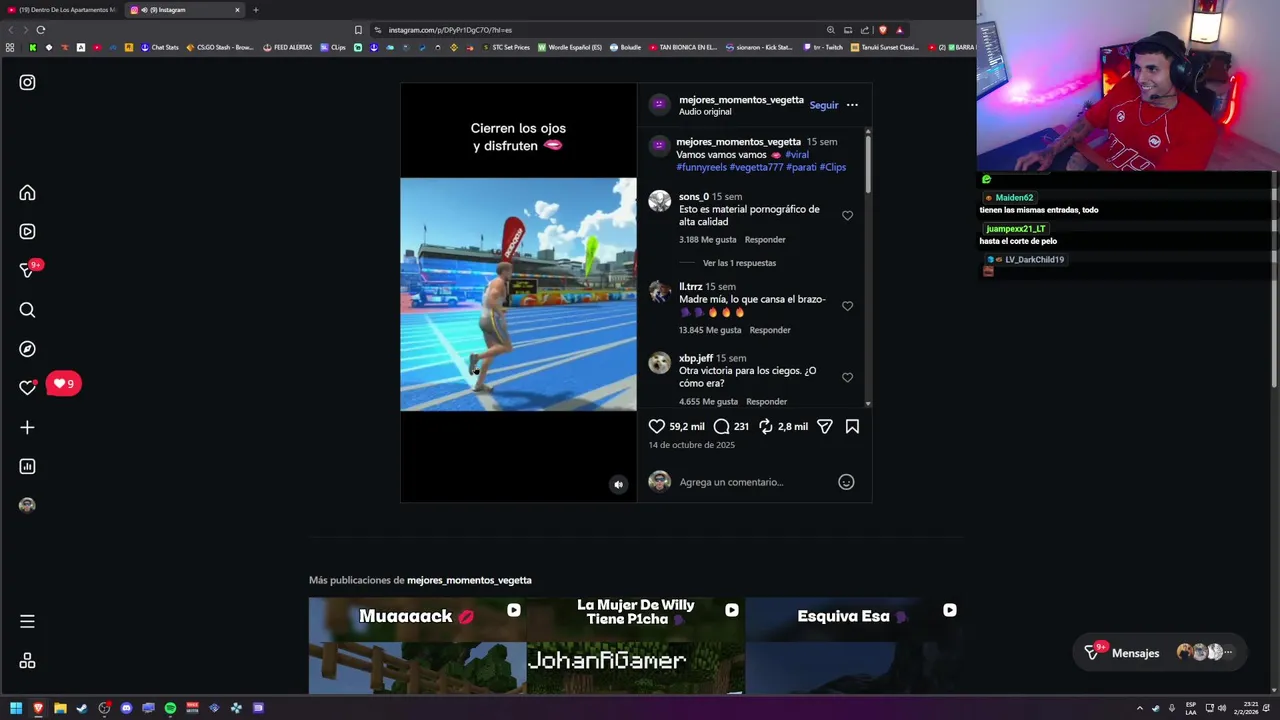The image size is (1280, 720).
Task: Open the hamburger More menu in the sidebar
Action: coord(27,621)
